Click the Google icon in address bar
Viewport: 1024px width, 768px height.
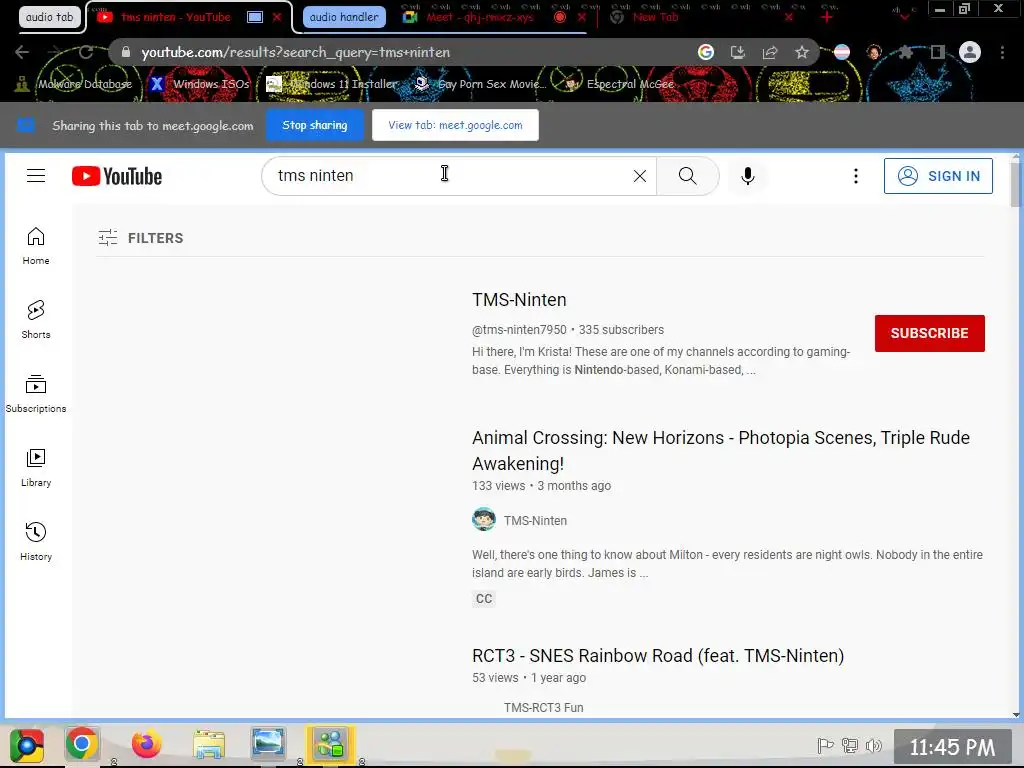(x=705, y=52)
